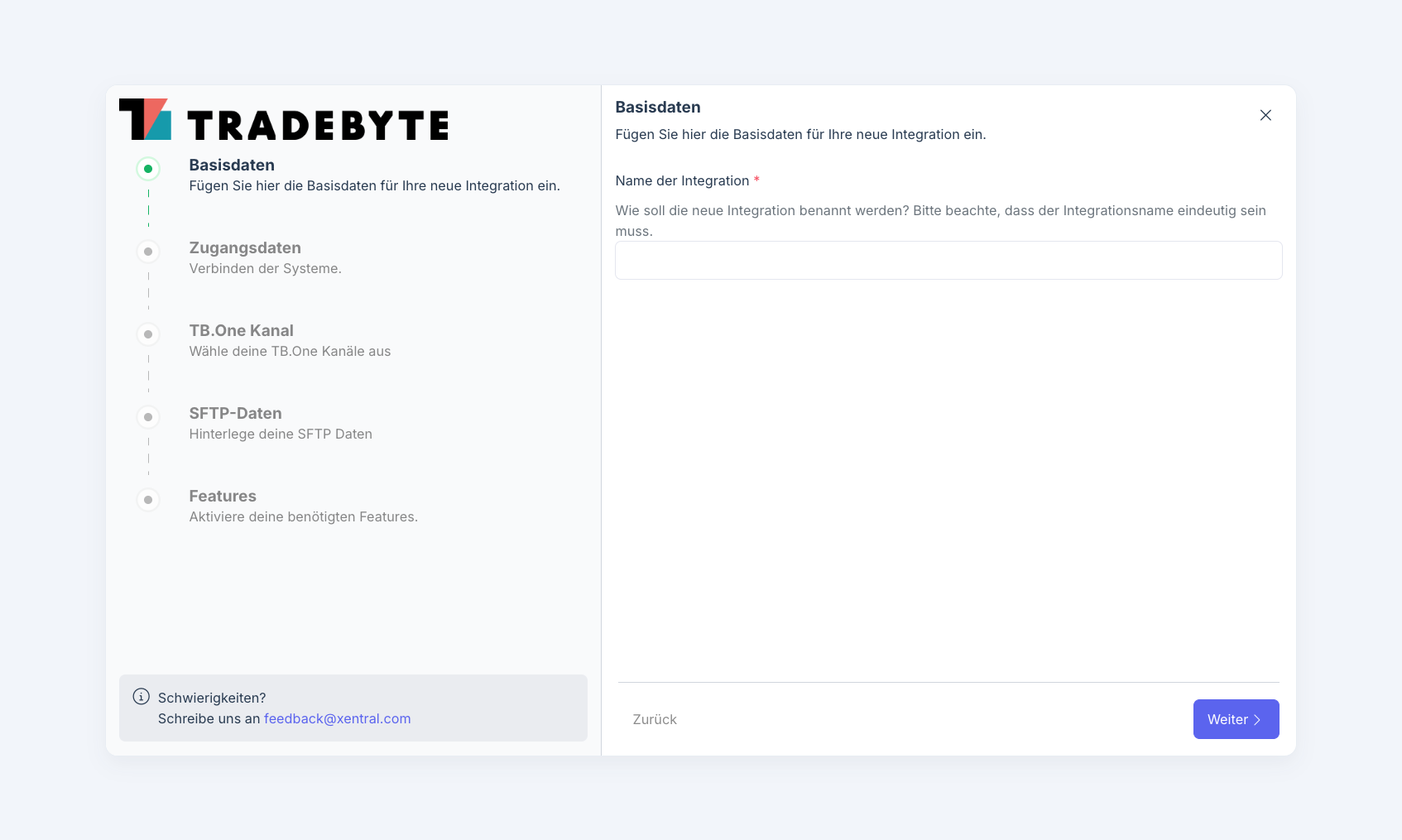Click the Features step circle
Image resolution: width=1402 pixels, height=840 pixels.
tap(148, 500)
